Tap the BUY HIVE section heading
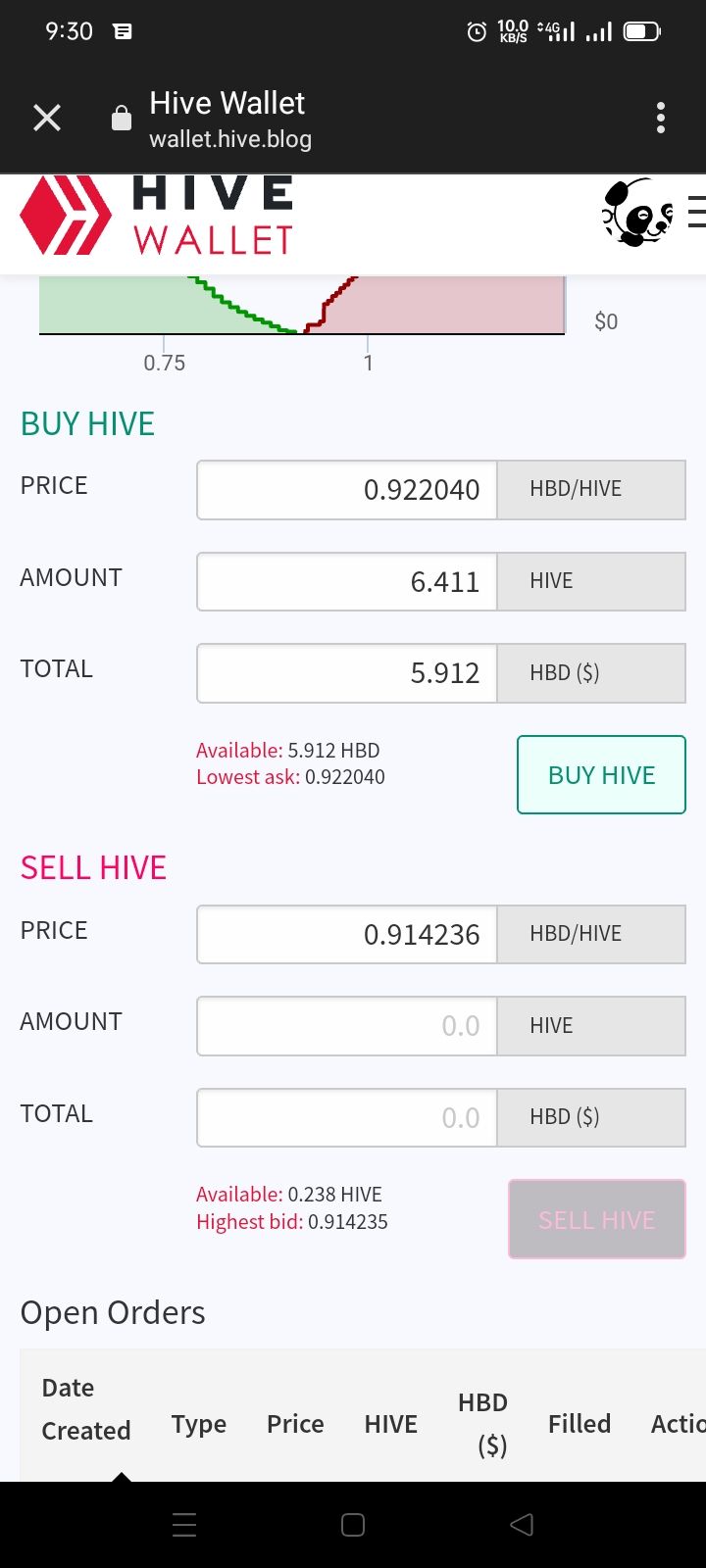 click(x=88, y=424)
